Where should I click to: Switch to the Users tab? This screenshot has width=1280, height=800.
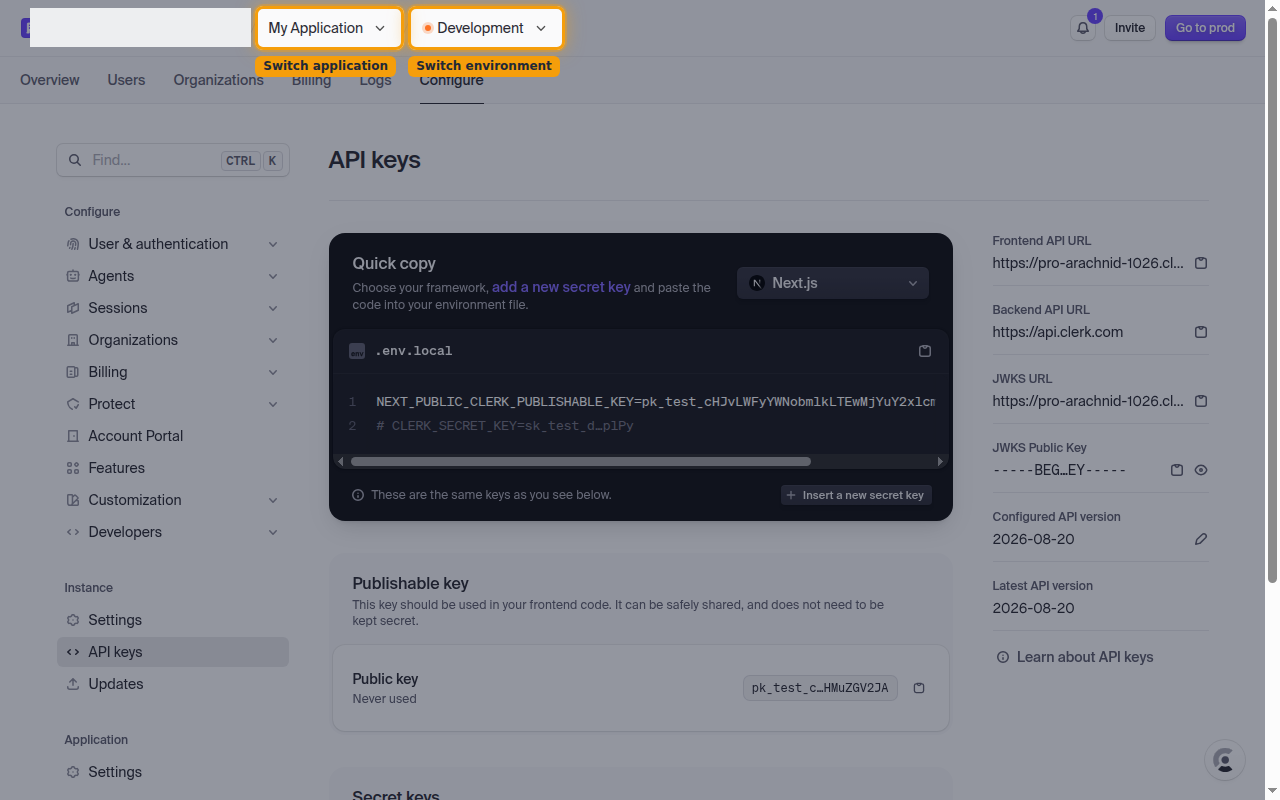(127, 80)
